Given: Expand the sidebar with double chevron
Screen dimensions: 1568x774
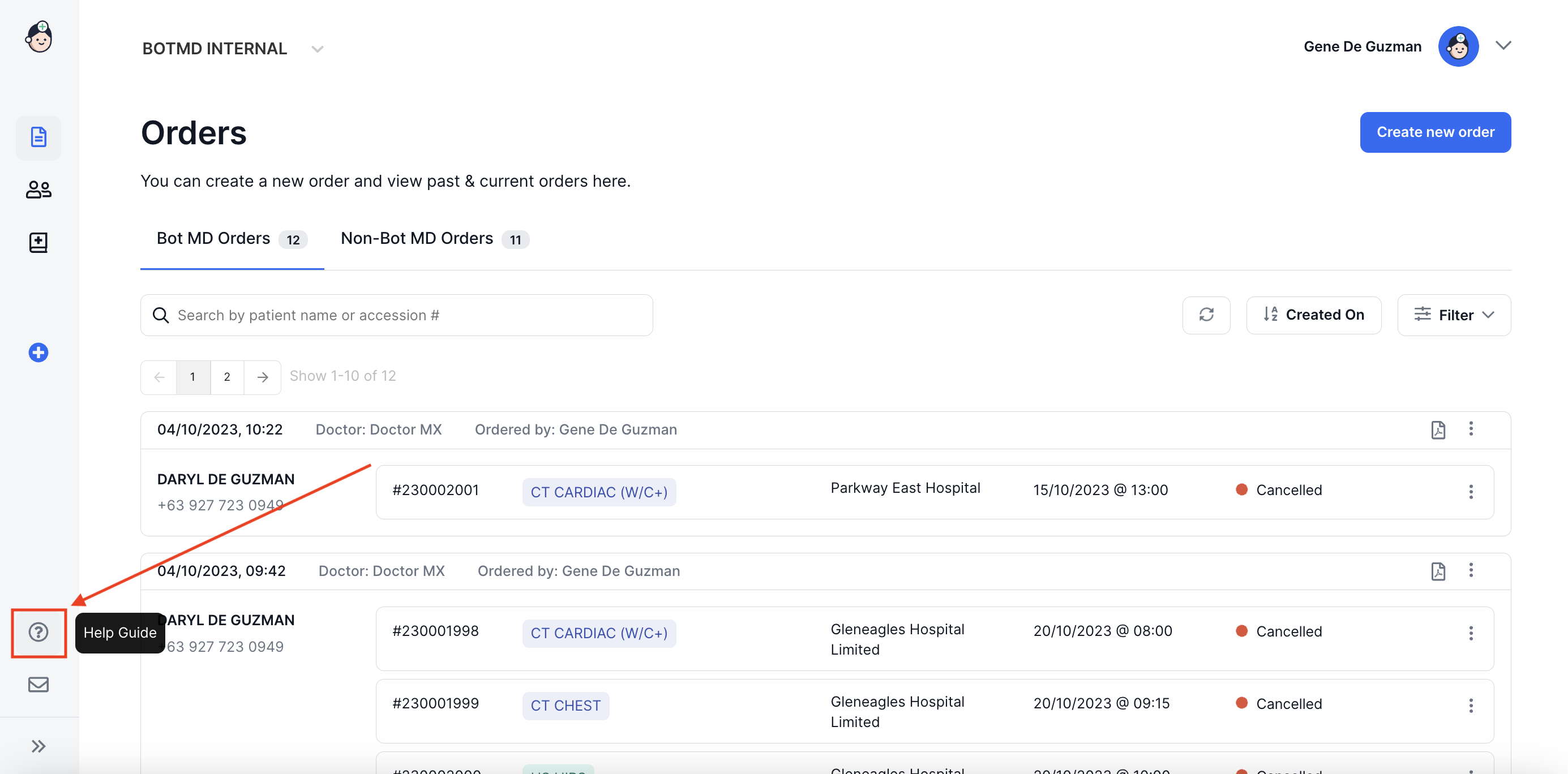Looking at the screenshot, I should 38,746.
